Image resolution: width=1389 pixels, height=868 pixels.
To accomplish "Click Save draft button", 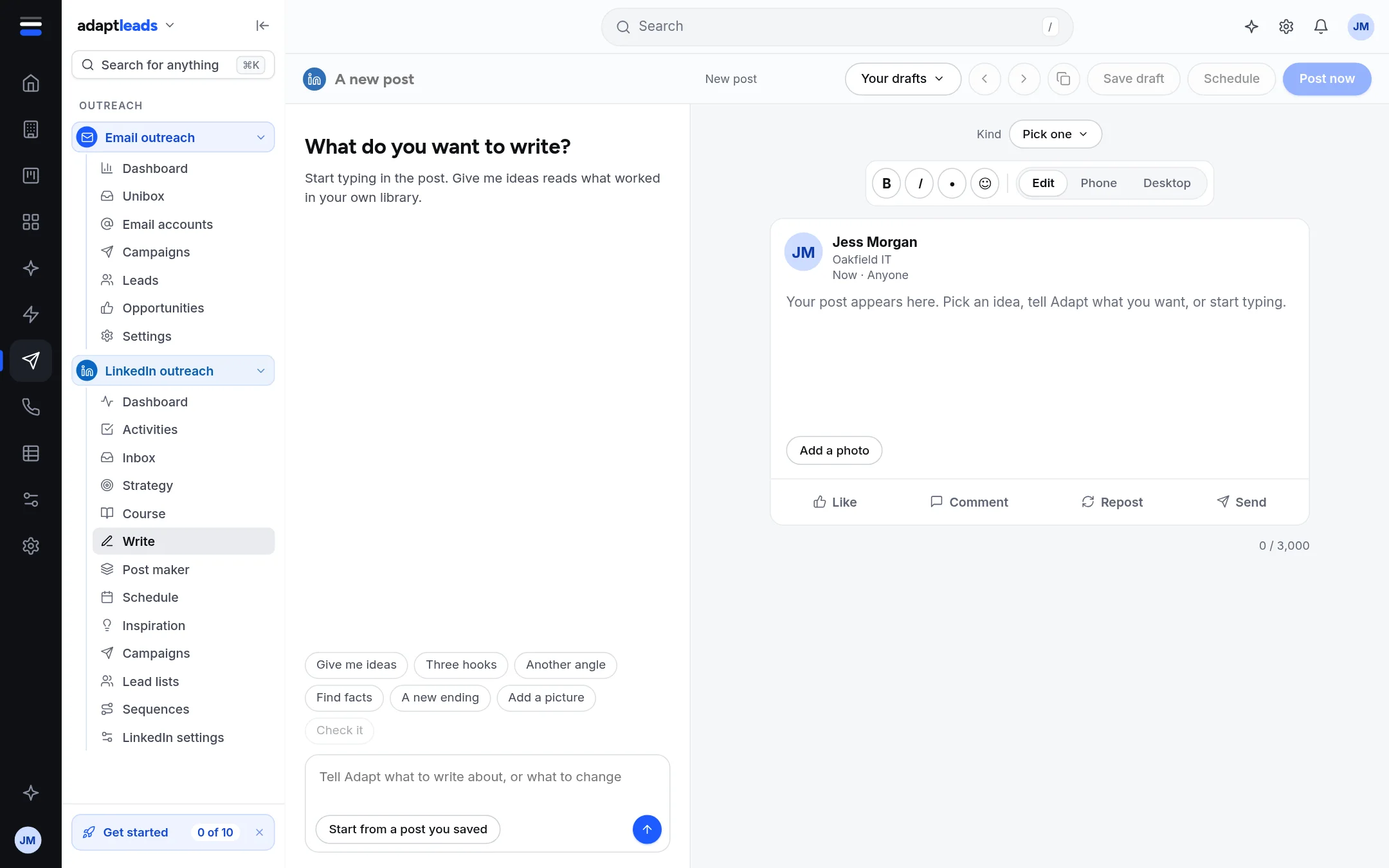I will click(x=1133, y=79).
